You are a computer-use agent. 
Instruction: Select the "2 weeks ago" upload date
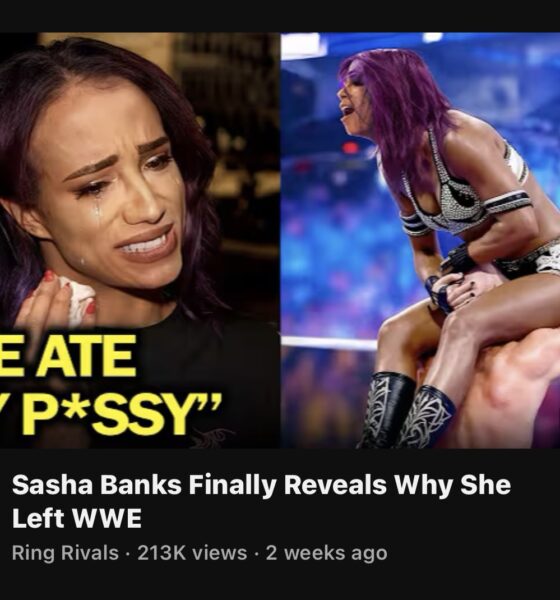327,553
